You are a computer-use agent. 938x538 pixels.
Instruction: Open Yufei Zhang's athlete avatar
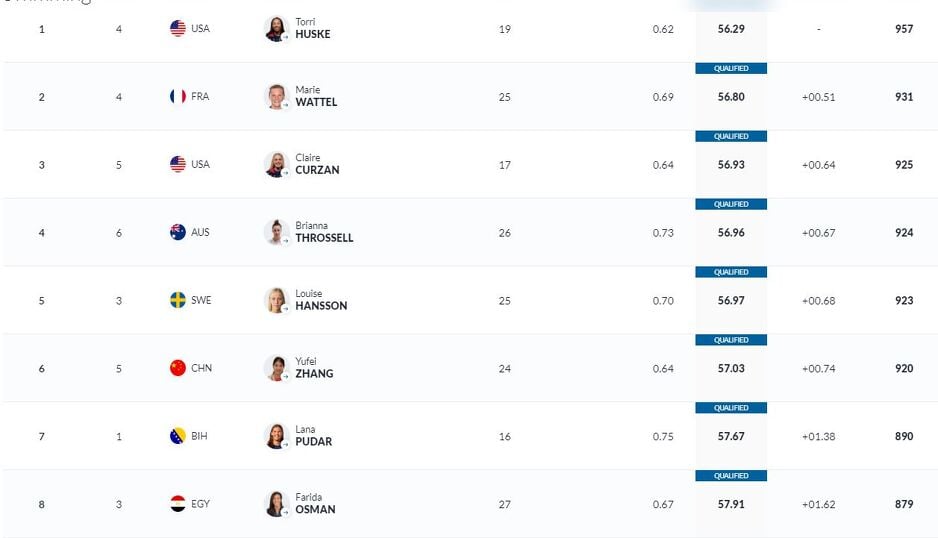tap(276, 368)
